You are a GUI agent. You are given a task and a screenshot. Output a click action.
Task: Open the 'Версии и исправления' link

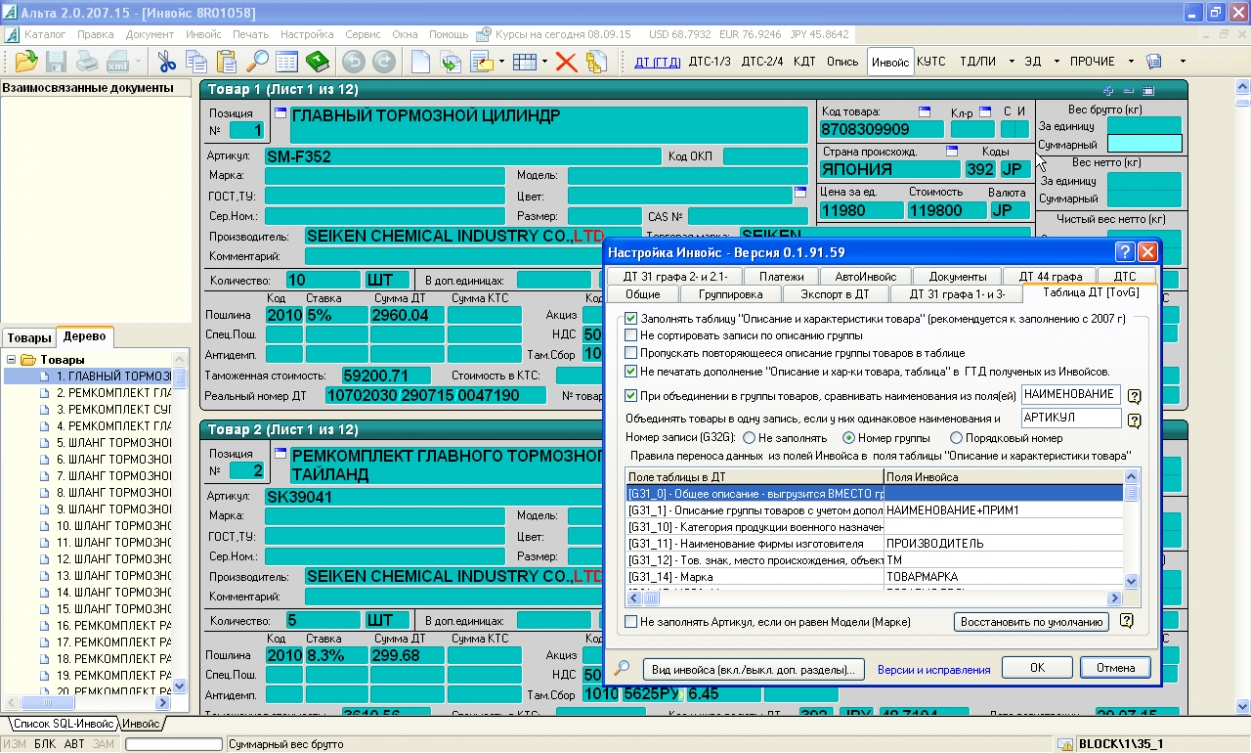tap(933, 670)
